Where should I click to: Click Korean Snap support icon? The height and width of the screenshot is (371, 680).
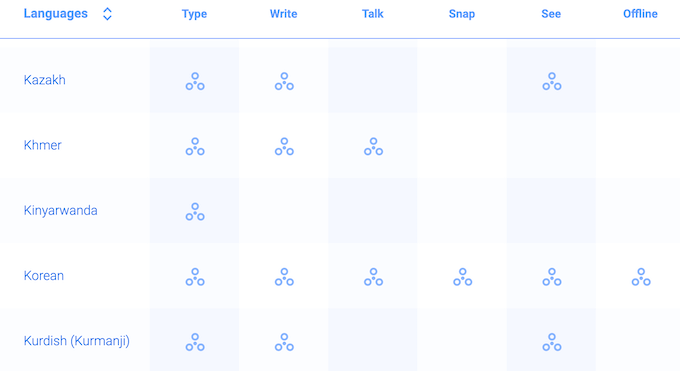coord(463,277)
